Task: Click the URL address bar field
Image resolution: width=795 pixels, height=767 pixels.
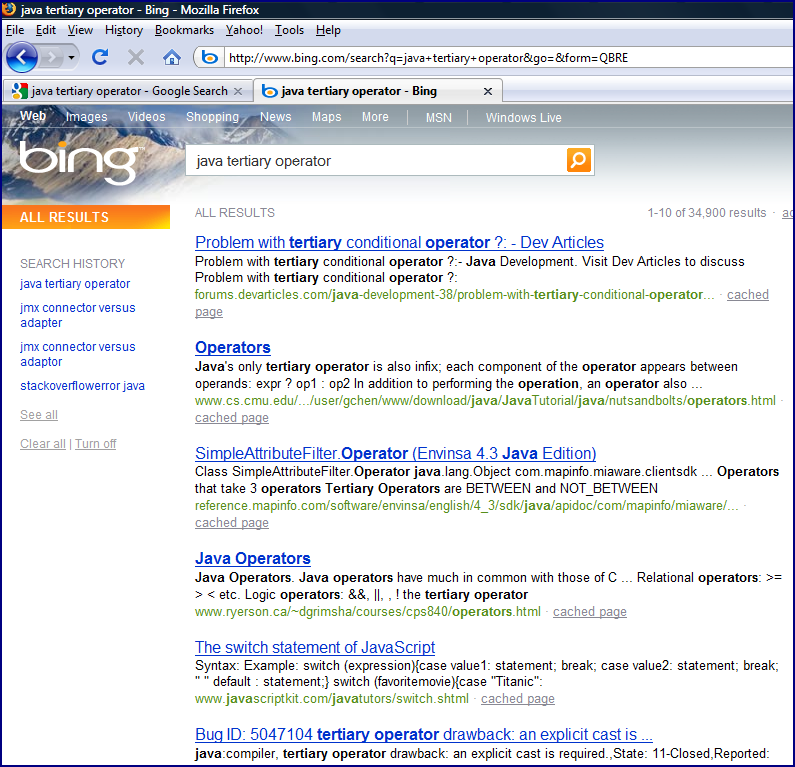Action: (x=508, y=58)
